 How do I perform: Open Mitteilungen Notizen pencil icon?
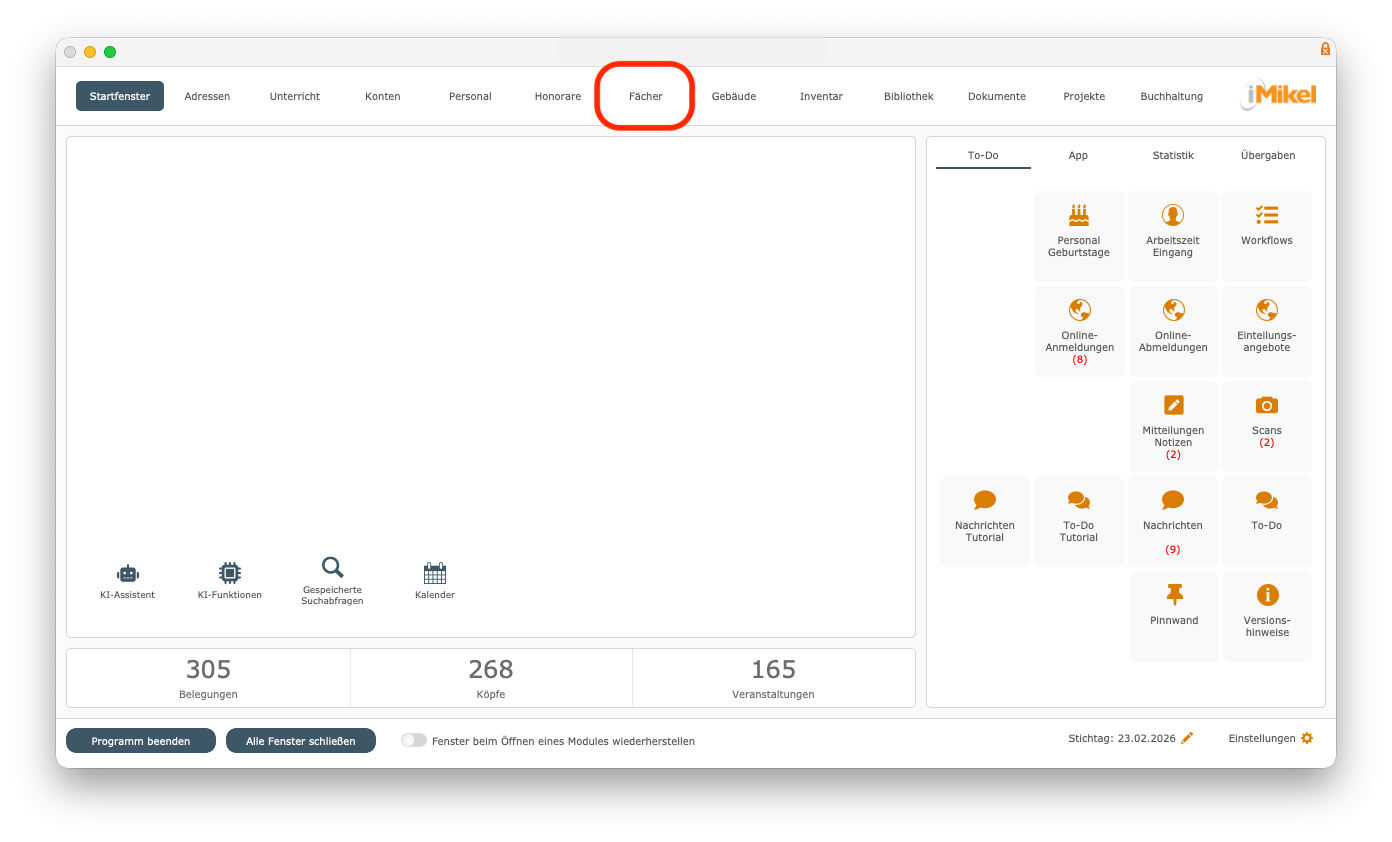pyautogui.click(x=1173, y=405)
